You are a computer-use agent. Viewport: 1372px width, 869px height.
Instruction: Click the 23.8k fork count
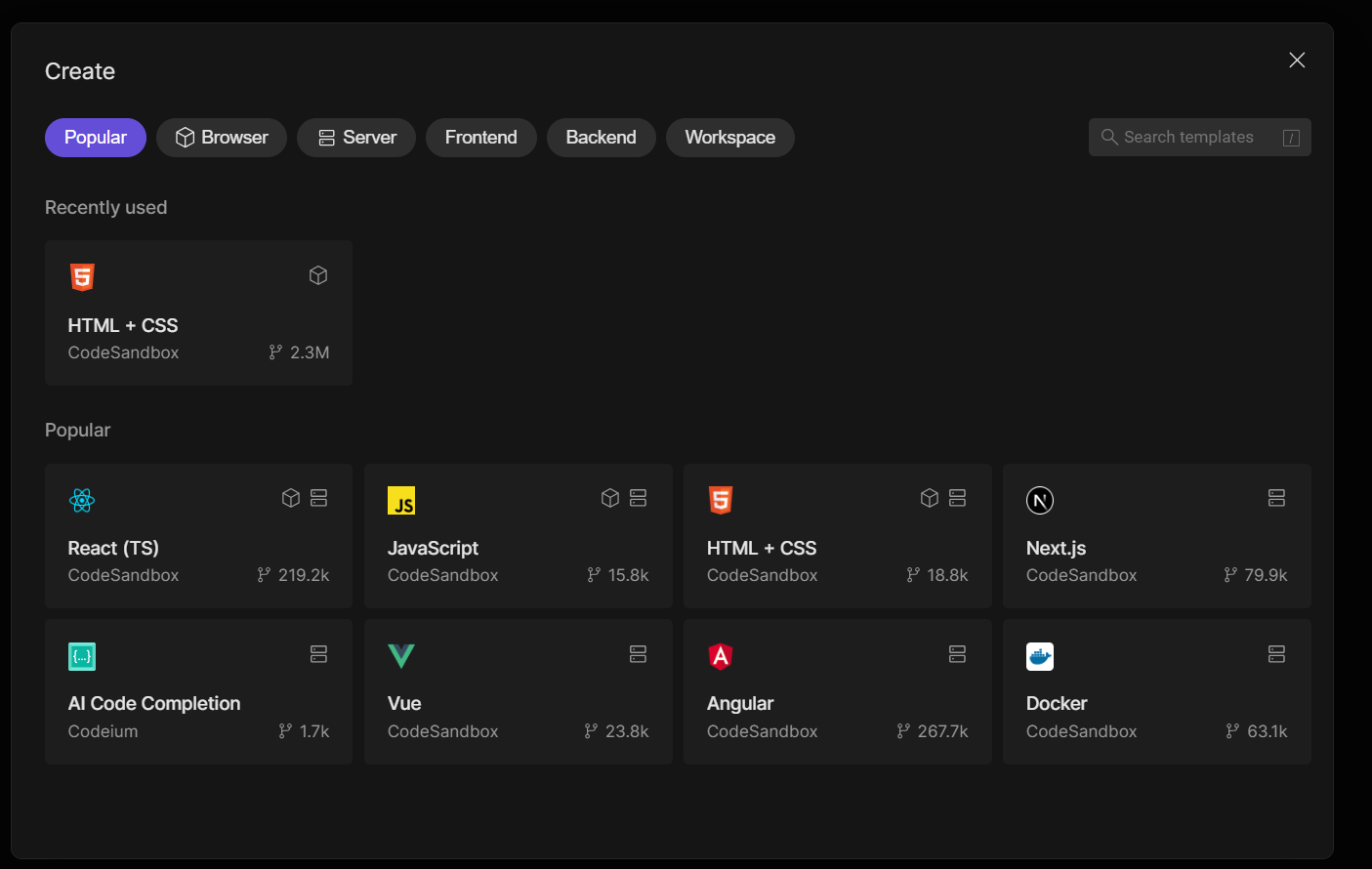[616, 731]
